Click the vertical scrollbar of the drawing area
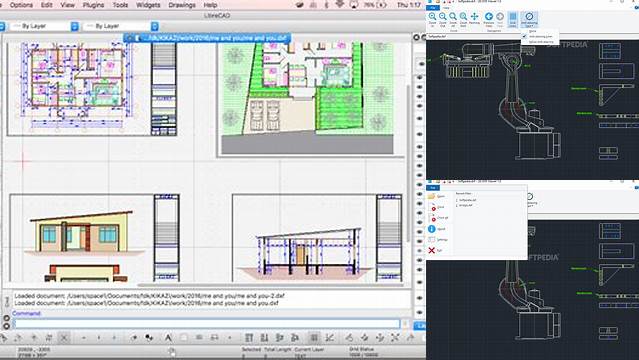 408,163
